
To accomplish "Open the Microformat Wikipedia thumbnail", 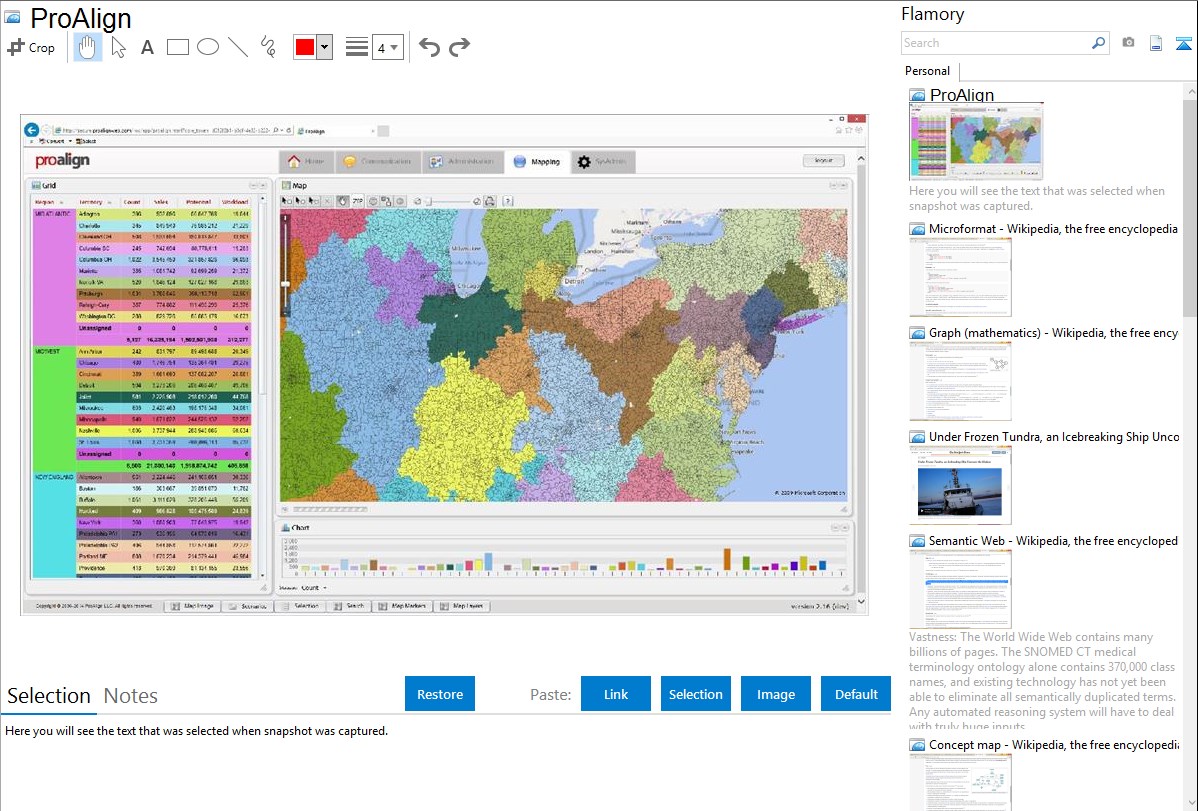I will point(960,277).
